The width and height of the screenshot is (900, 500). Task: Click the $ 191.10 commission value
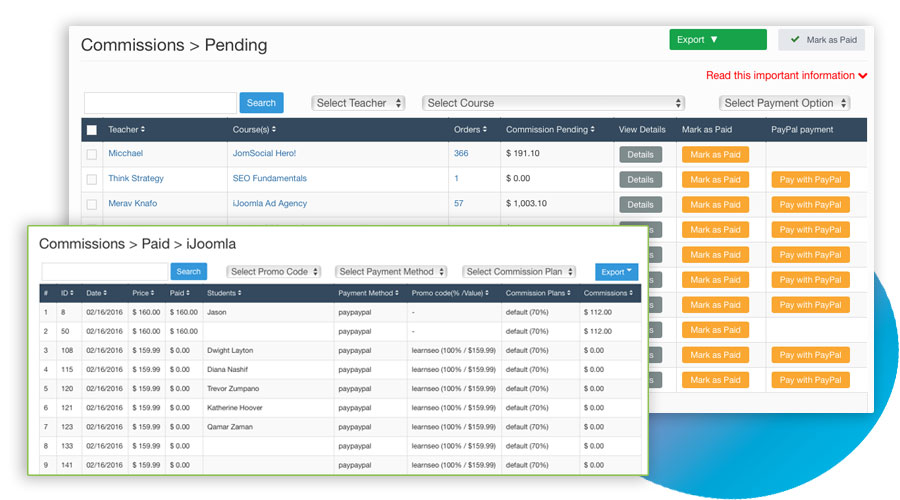(523, 153)
